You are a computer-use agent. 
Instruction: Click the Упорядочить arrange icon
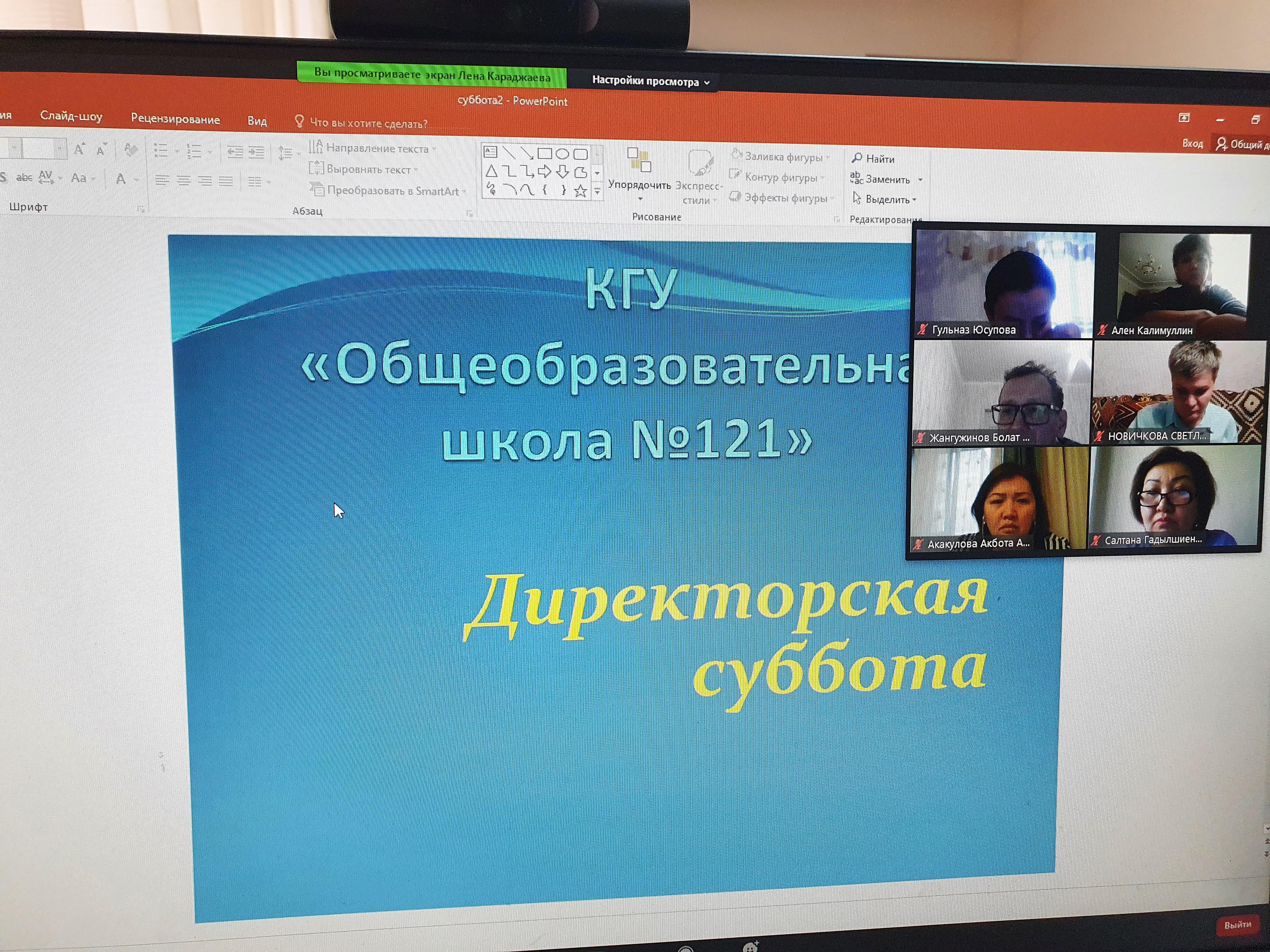tap(639, 160)
